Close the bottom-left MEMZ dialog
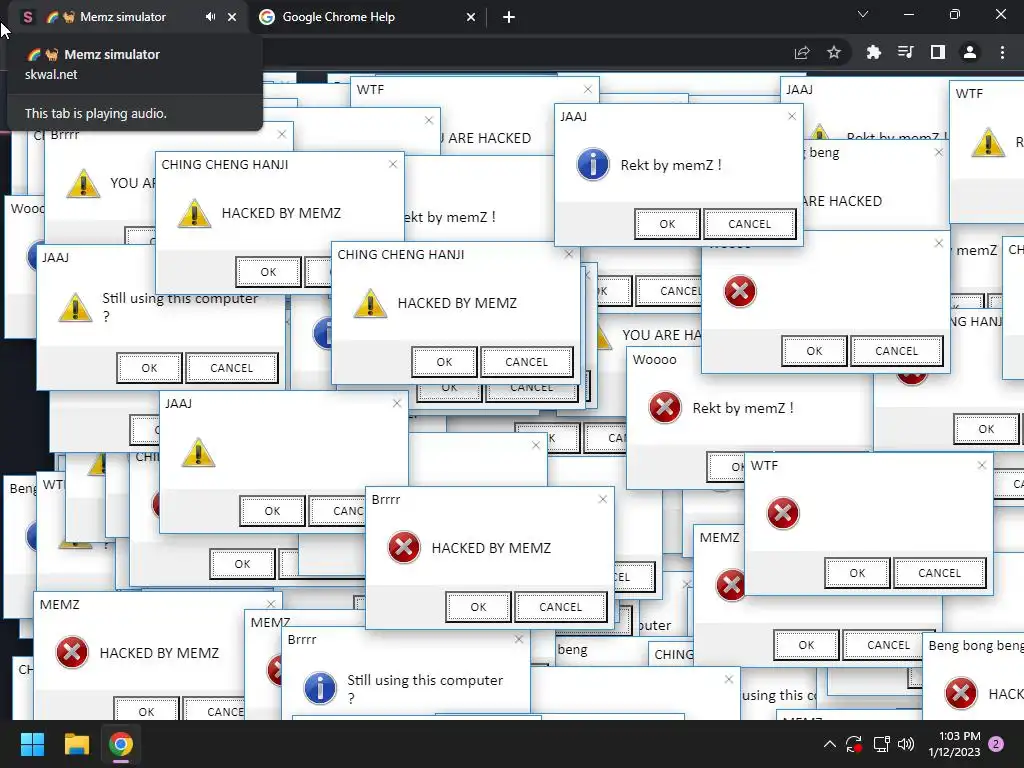This screenshot has height=768, width=1024. pyautogui.click(x=271, y=604)
